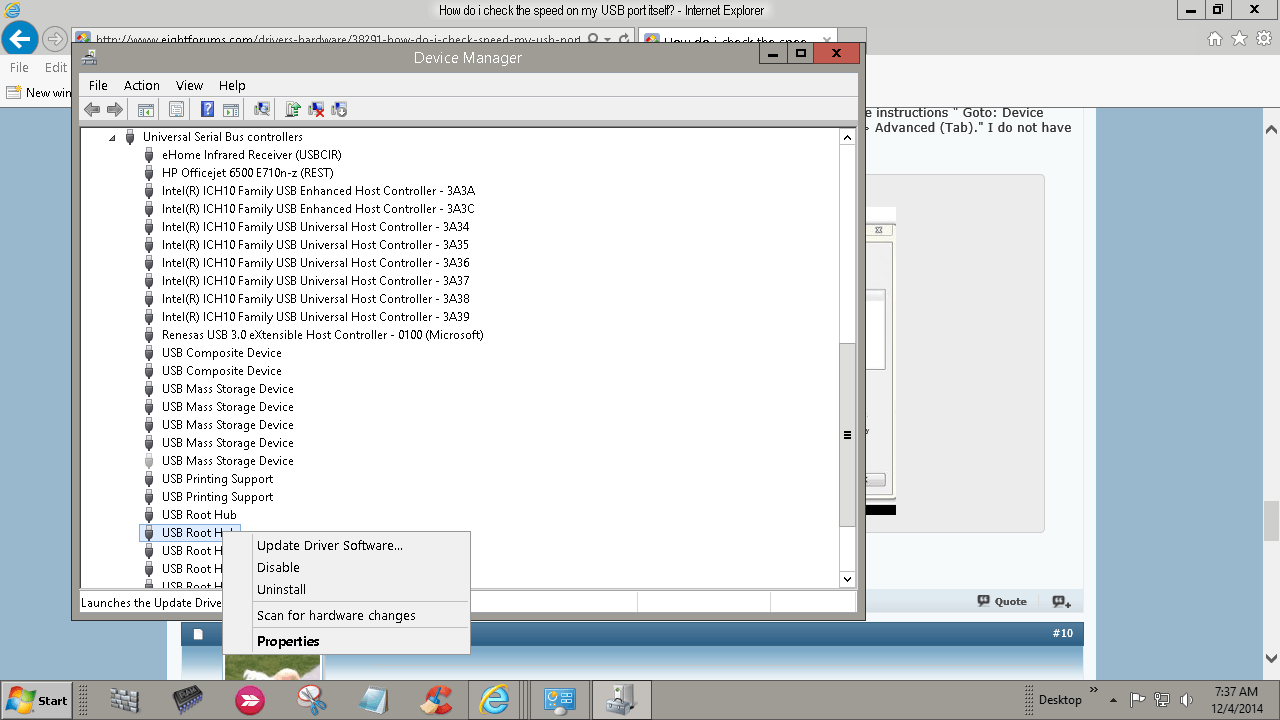This screenshot has width=1280, height=720.
Task: Click the blue Help question mark icon
Action: [207, 109]
